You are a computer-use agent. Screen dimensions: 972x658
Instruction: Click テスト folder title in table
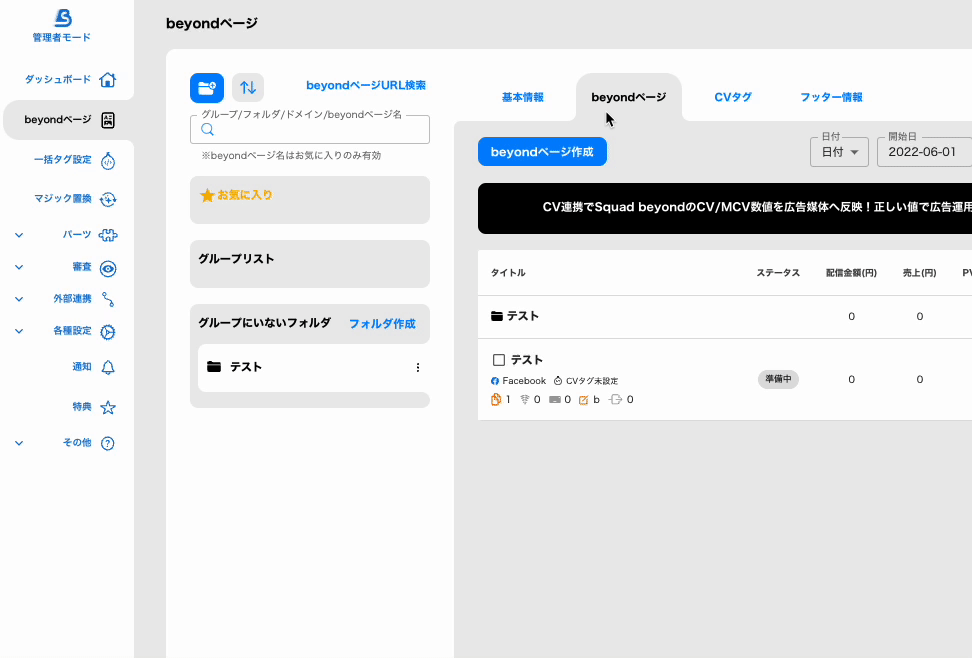[x=523, y=316]
